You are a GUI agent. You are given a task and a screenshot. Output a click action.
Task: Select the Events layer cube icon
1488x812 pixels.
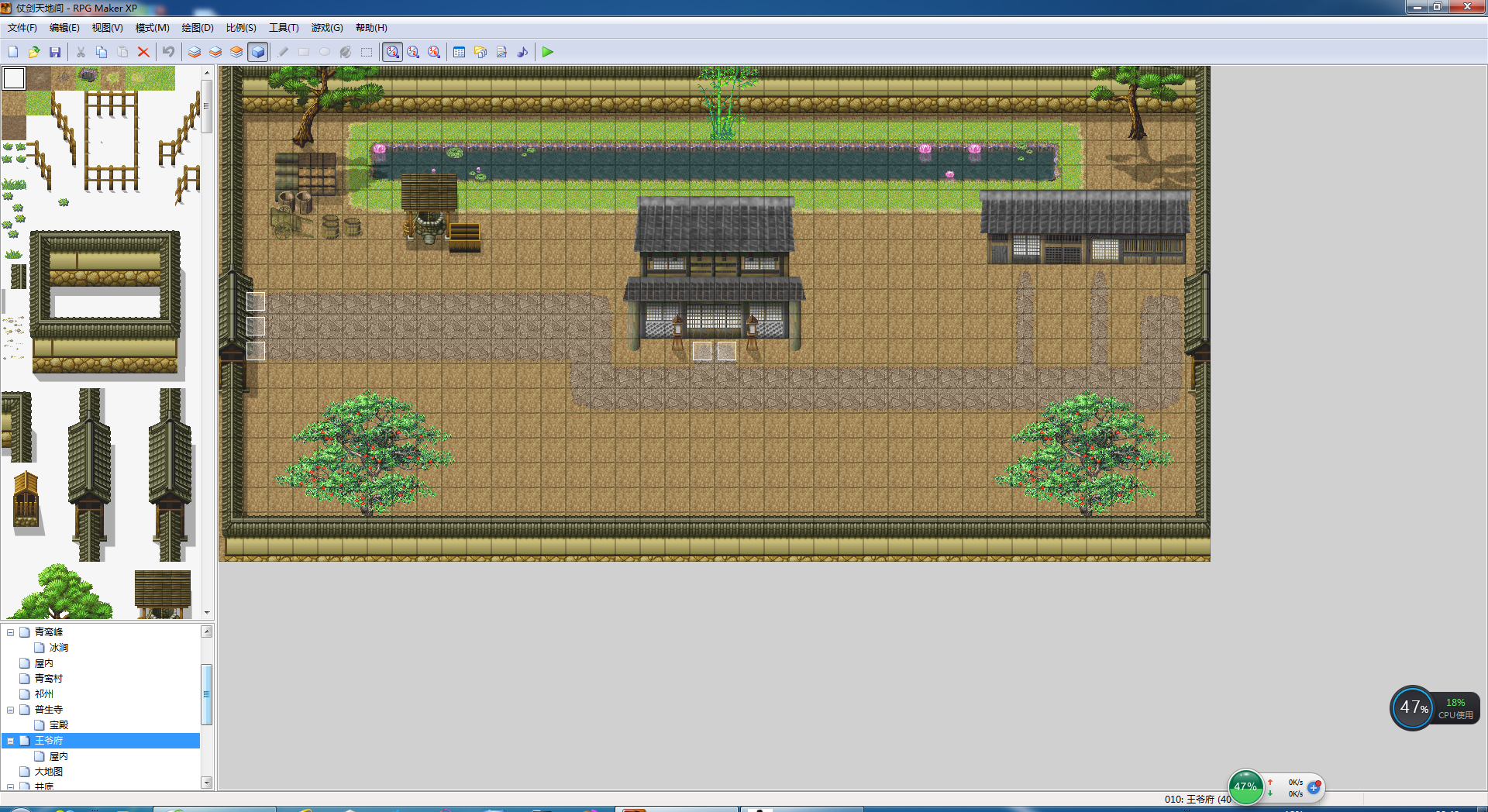pyautogui.click(x=258, y=52)
